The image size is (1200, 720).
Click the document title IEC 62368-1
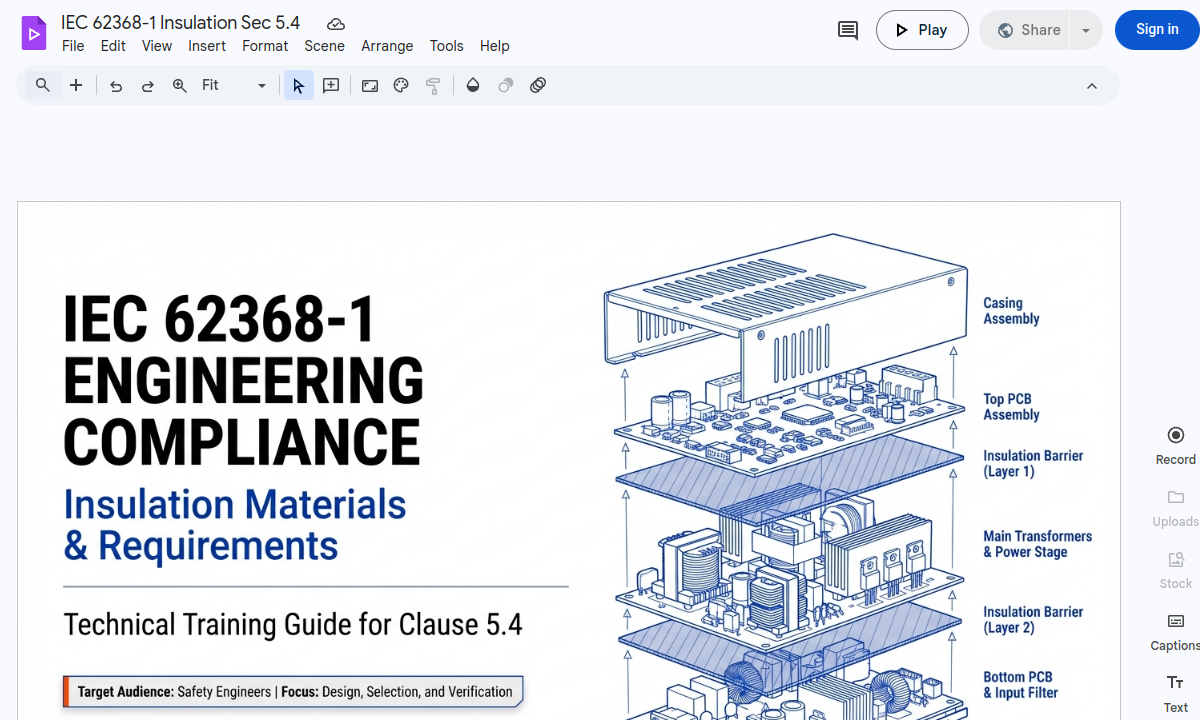point(181,23)
